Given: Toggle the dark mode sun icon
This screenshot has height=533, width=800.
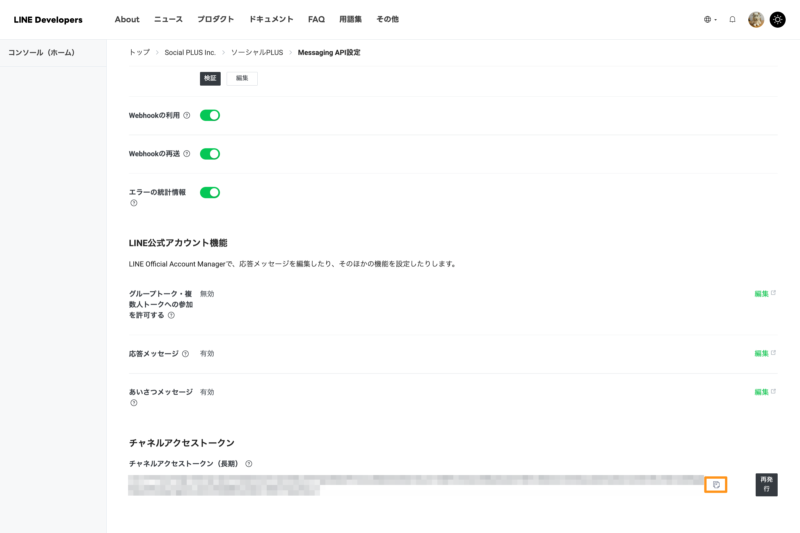Looking at the screenshot, I should point(778,19).
